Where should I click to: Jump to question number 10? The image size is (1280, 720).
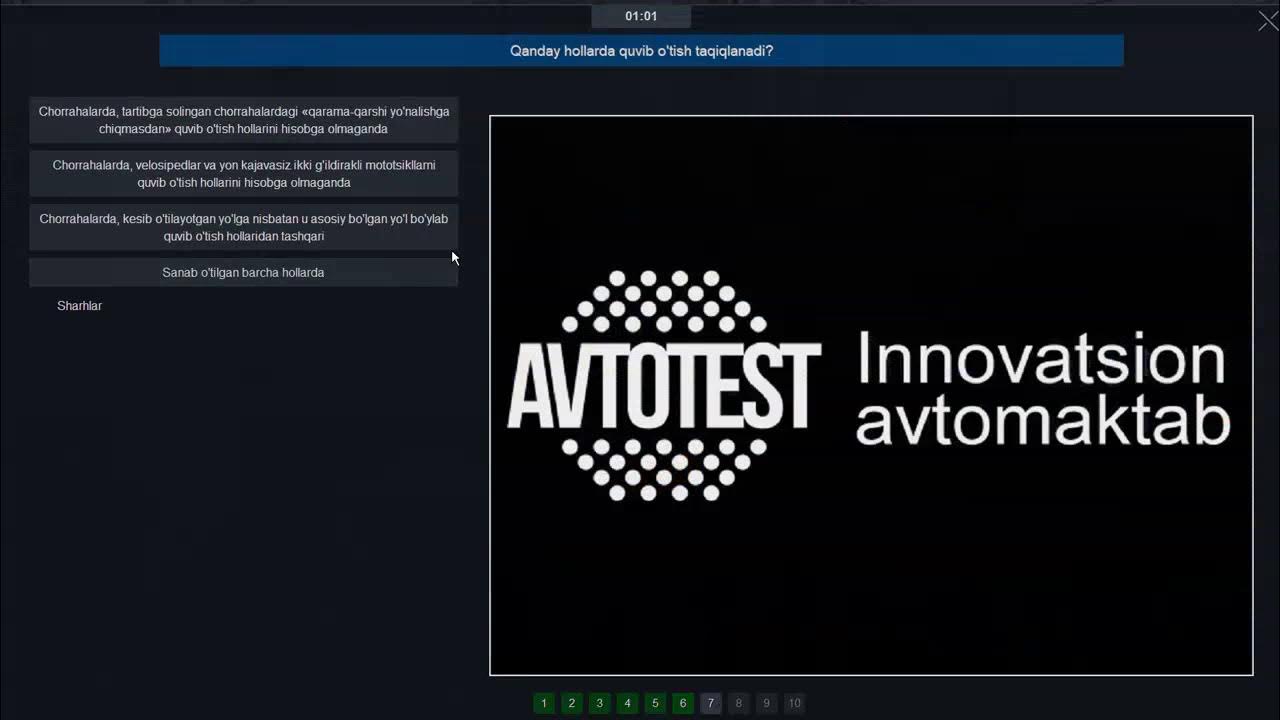pos(794,703)
